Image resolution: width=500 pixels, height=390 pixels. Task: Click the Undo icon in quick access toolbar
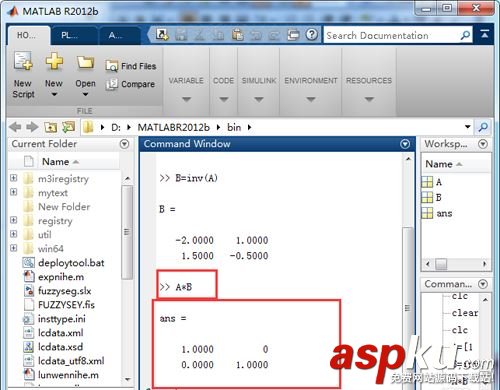(x=256, y=35)
